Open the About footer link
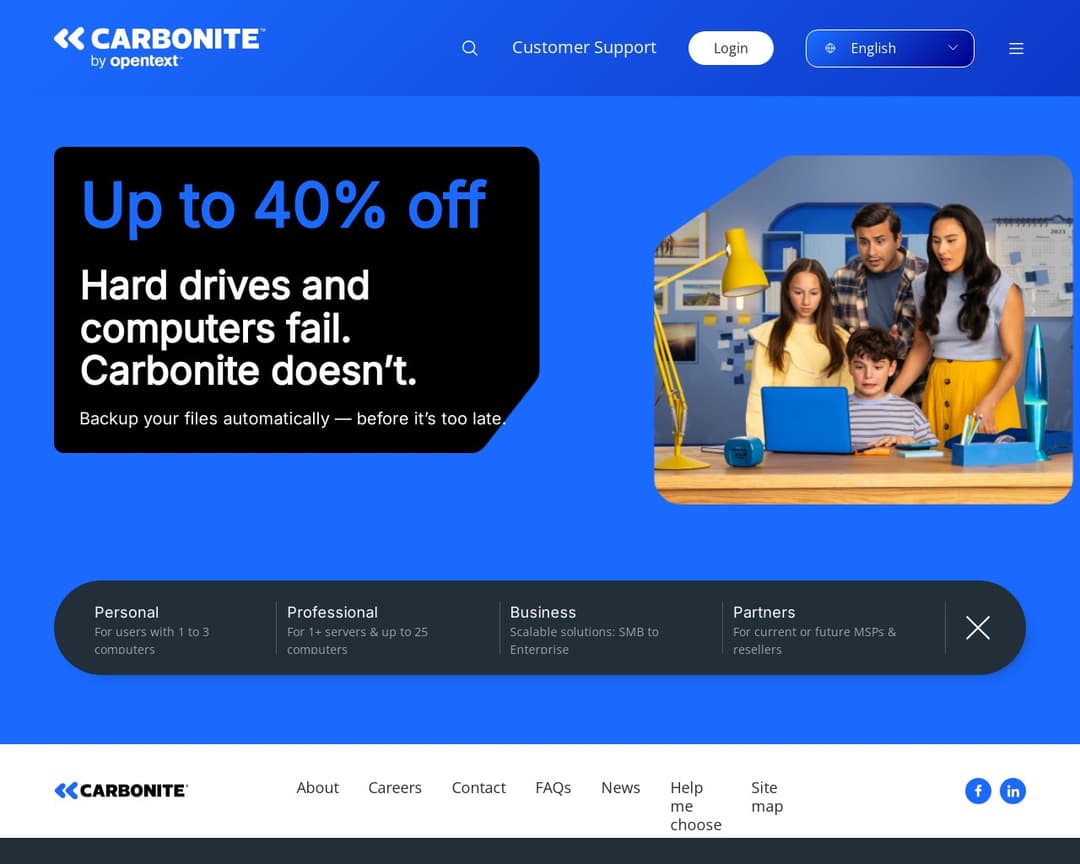1080x864 pixels. coord(318,788)
